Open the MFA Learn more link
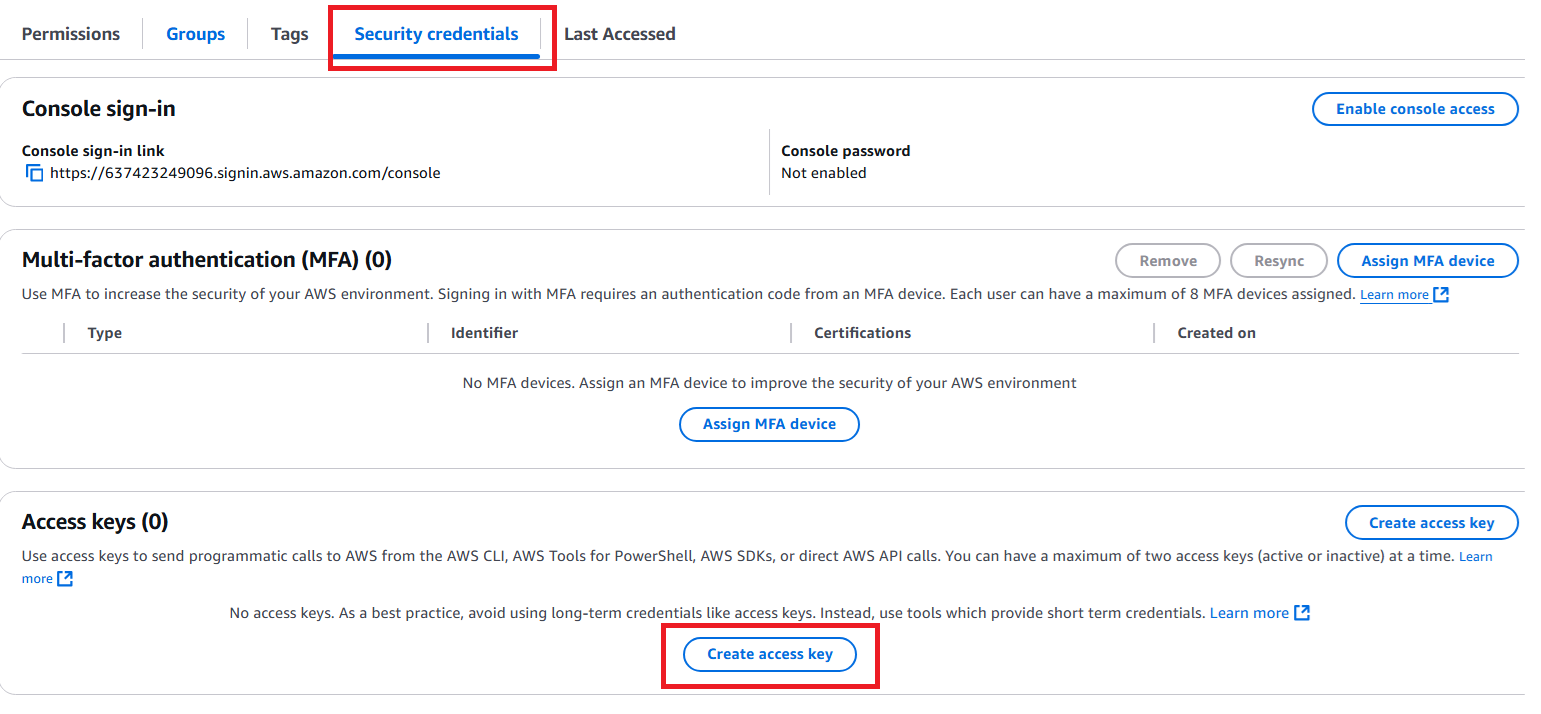 click(1394, 295)
